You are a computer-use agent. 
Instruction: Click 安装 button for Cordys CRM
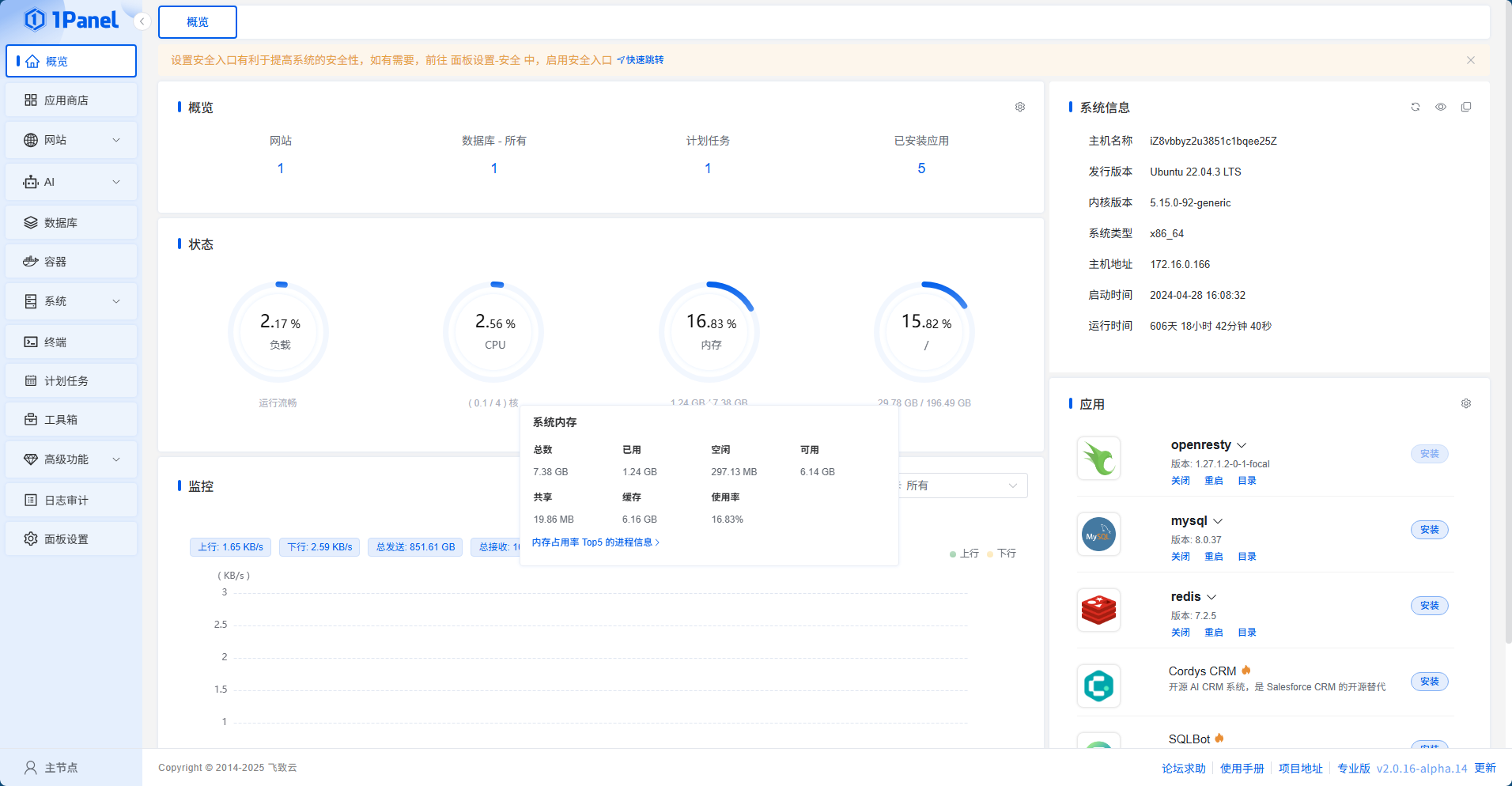point(1429,682)
